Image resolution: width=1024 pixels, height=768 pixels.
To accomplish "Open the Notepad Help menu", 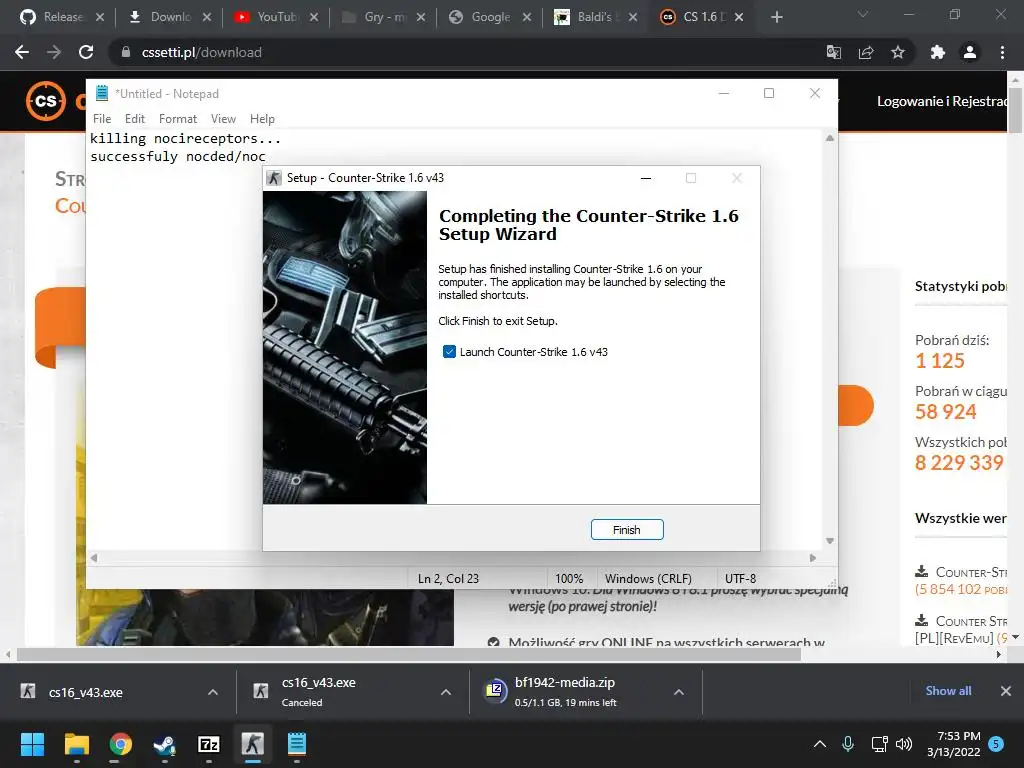I will coord(262,119).
